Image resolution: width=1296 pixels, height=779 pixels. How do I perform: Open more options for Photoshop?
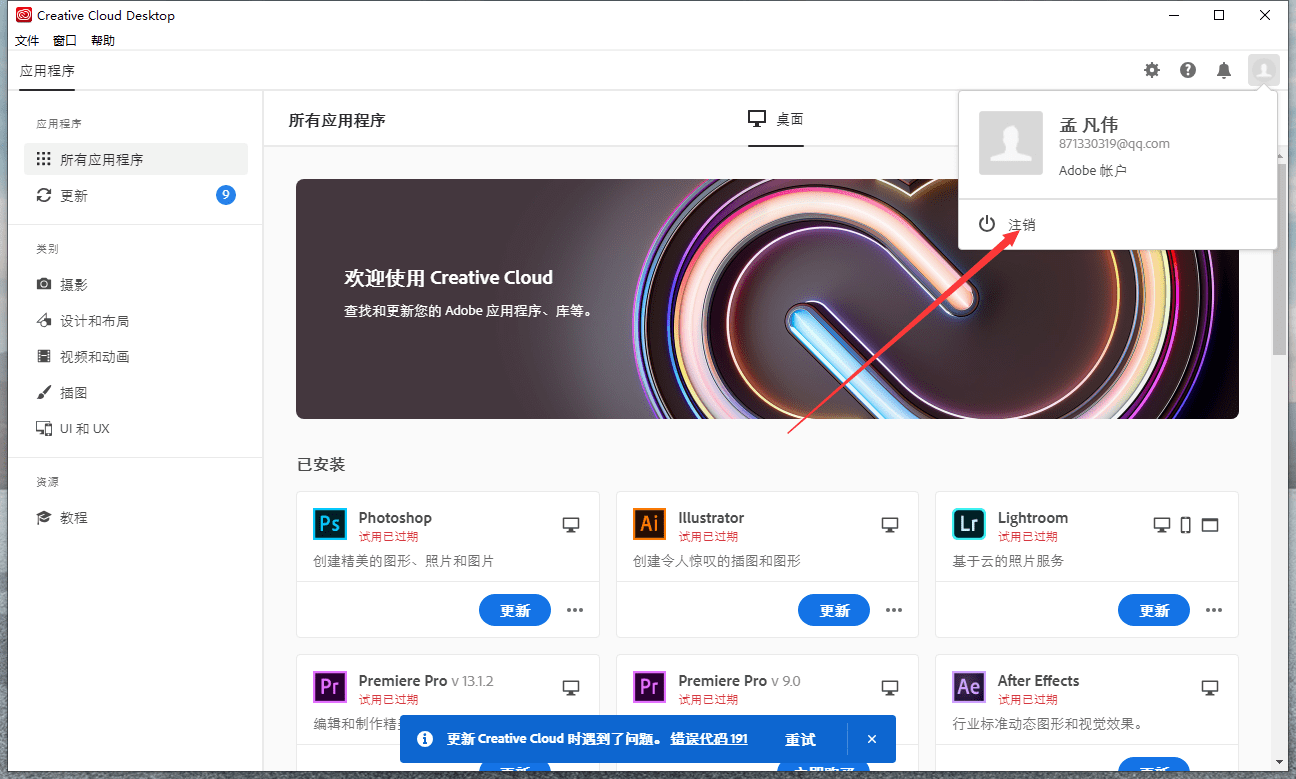[x=575, y=610]
